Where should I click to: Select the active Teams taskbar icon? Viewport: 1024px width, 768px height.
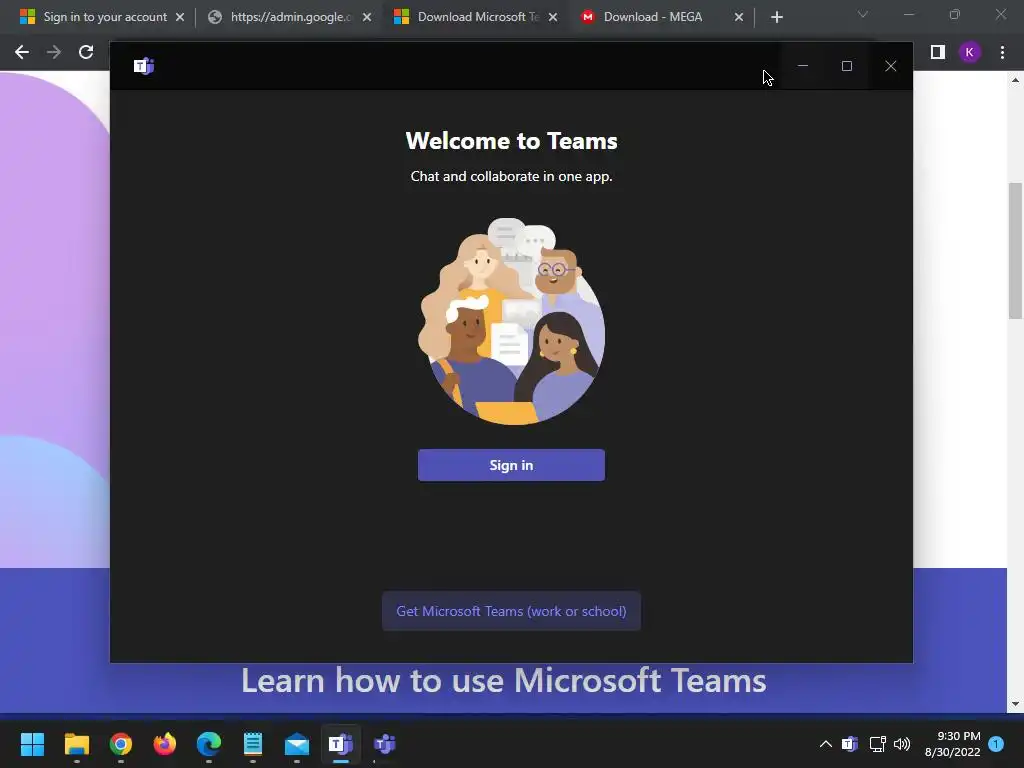(x=341, y=744)
